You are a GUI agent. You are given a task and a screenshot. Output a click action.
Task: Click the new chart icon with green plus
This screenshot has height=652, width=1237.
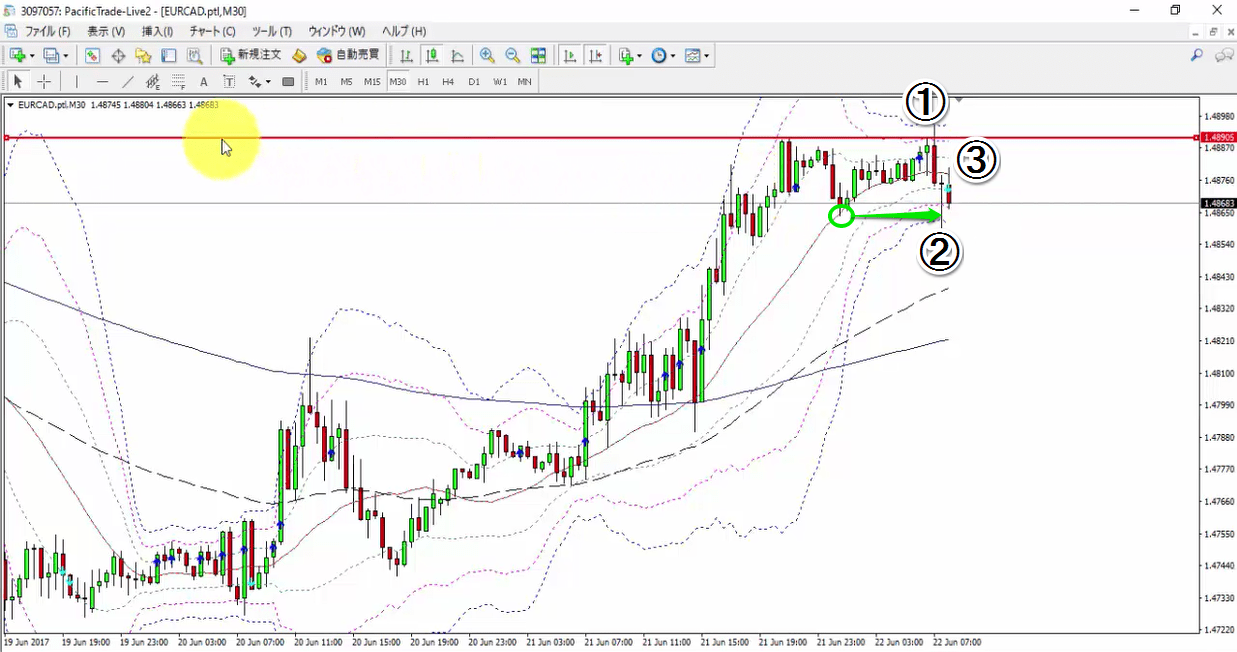coord(17,56)
